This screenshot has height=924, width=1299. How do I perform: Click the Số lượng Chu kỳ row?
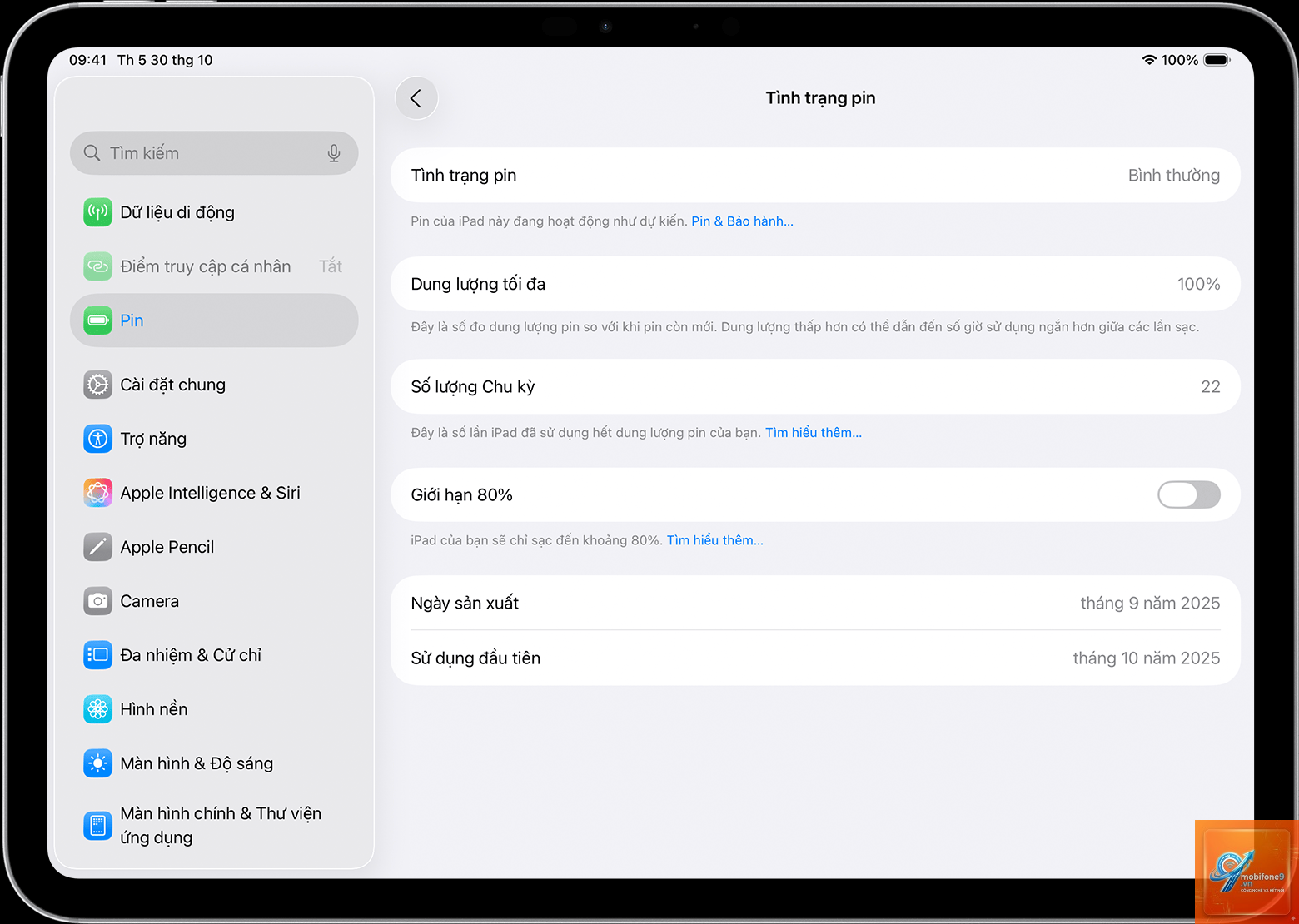click(x=815, y=386)
